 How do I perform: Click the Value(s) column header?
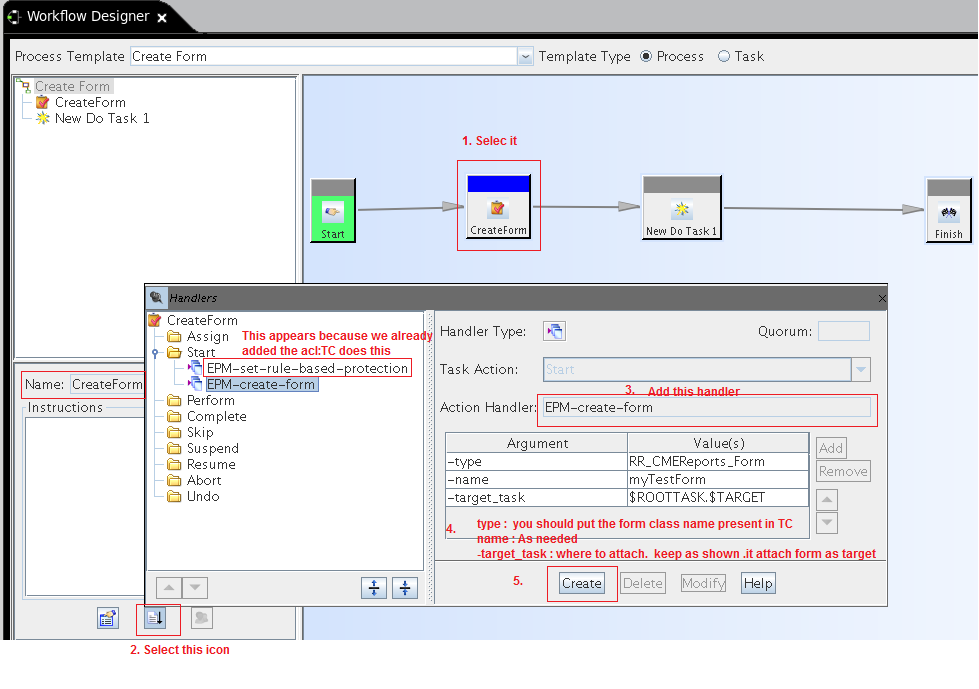click(718, 443)
